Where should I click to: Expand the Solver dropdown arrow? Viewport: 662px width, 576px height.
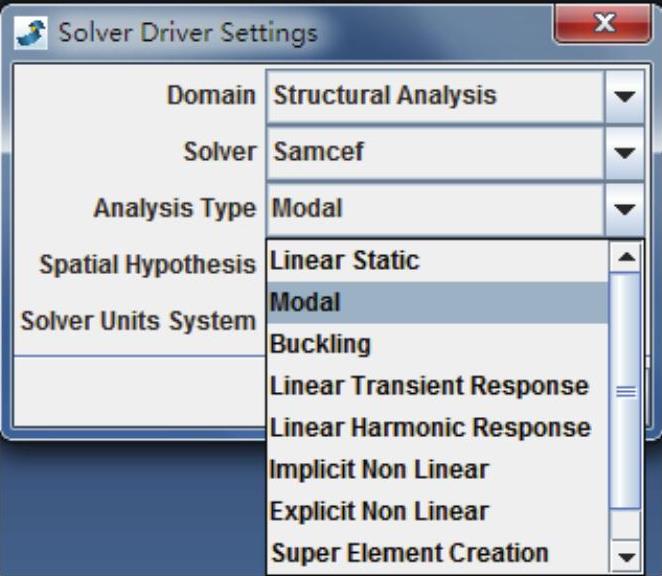point(625,154)
